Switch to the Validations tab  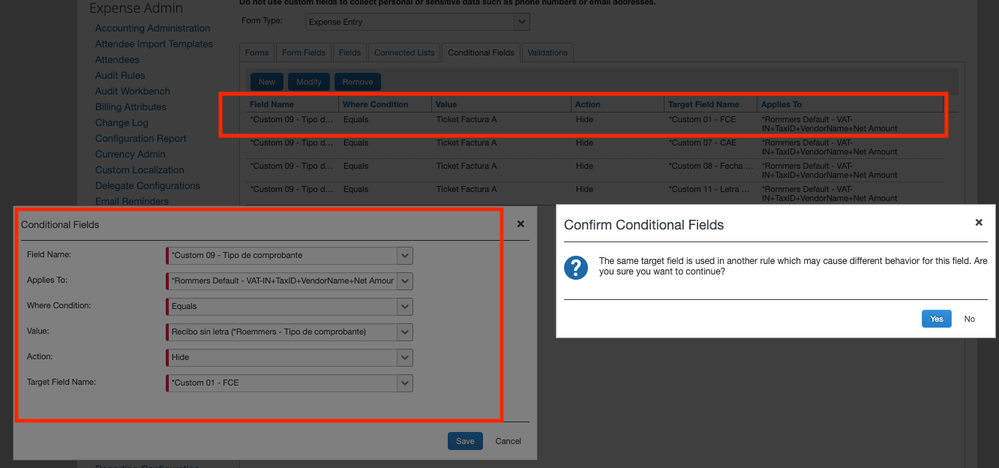coord(547,53)
